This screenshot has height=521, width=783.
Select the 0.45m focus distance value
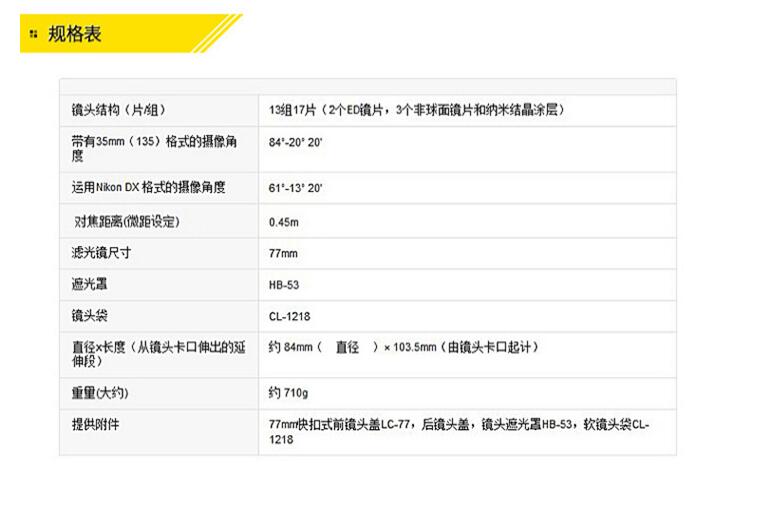285,222
